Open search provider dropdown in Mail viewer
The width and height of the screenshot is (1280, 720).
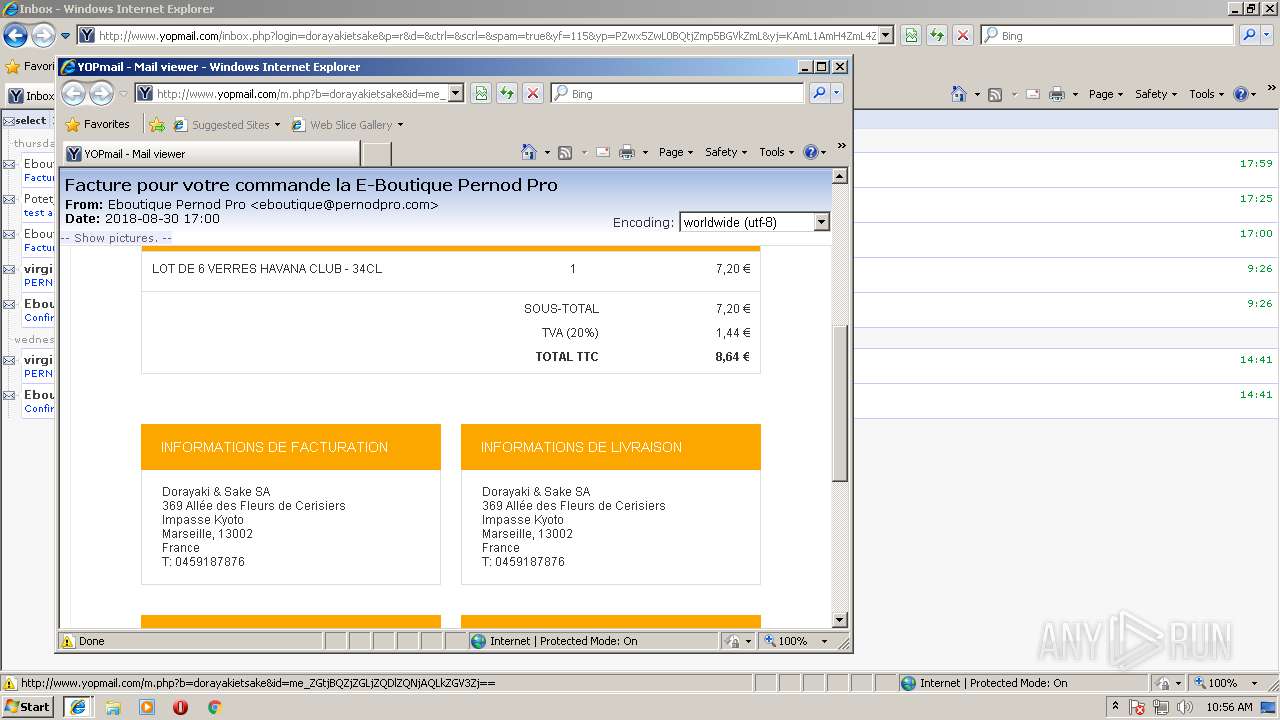[x=837, y=93]
